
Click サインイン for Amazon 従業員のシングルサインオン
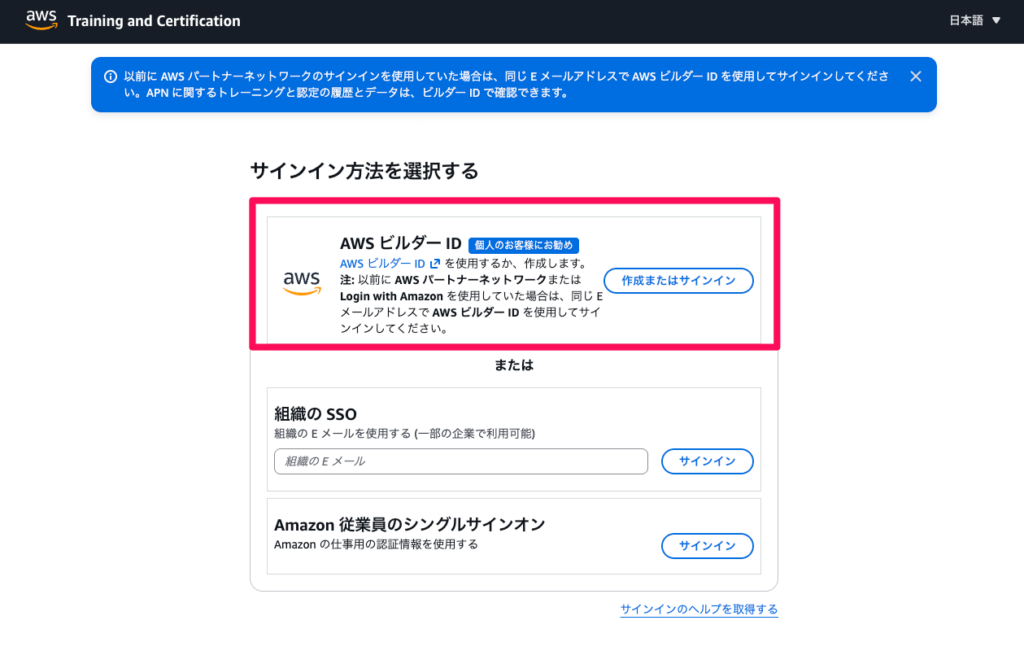707,546
